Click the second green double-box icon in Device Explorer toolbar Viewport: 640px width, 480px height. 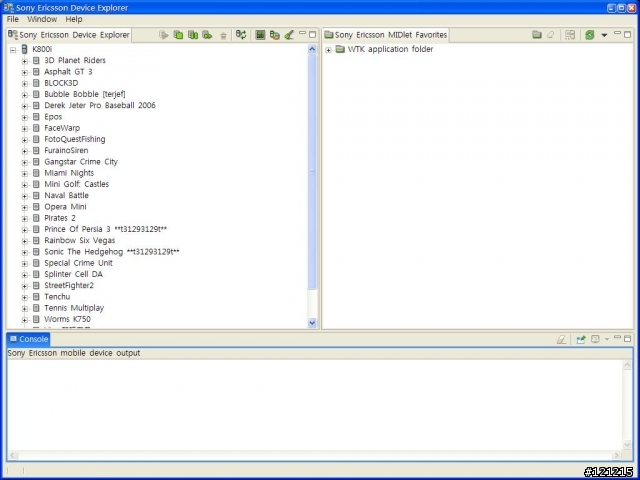(x=193, y=35)
